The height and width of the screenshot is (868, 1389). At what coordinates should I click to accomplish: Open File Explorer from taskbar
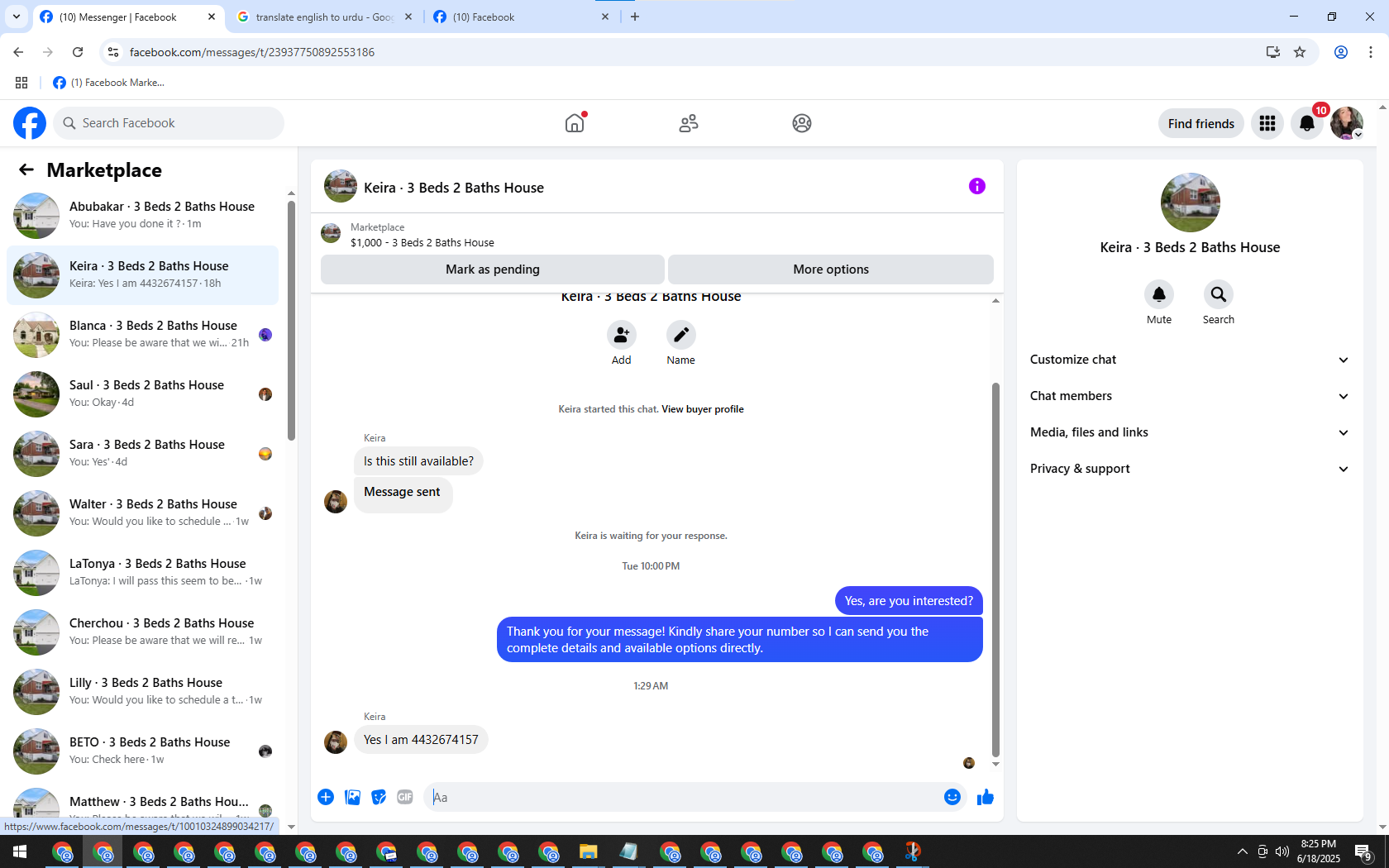(x=588, y=851)
